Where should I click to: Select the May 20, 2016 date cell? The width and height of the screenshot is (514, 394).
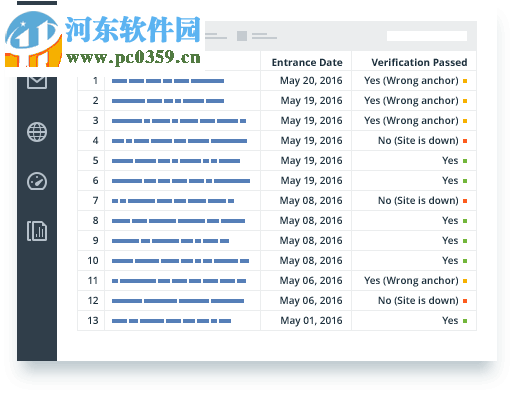click(311, 81)
